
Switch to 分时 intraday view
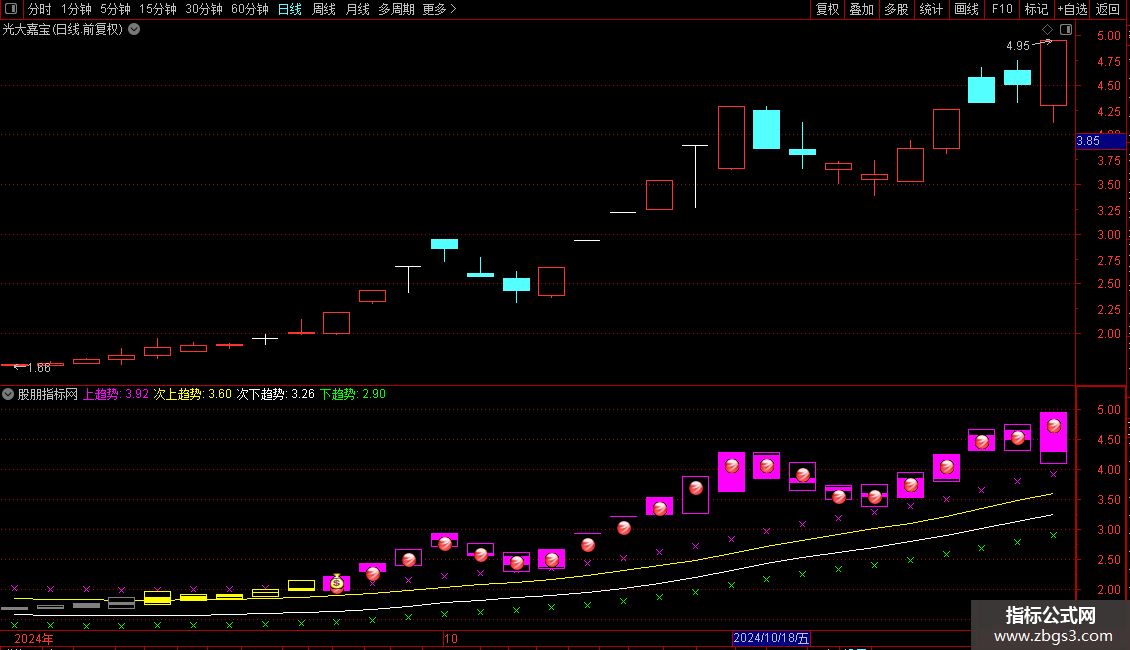(40, 9)
